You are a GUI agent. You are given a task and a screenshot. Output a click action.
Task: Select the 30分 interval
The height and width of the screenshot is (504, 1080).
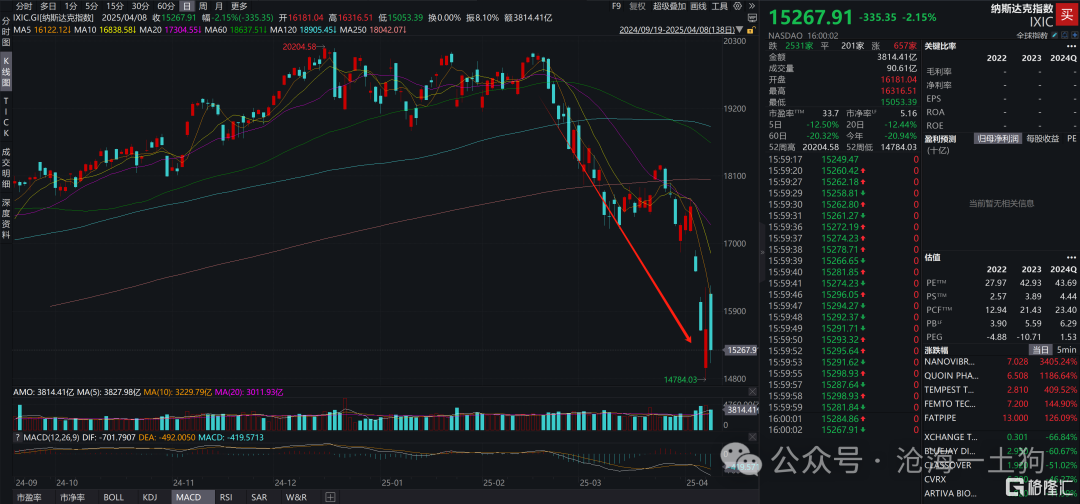point(140,6)
